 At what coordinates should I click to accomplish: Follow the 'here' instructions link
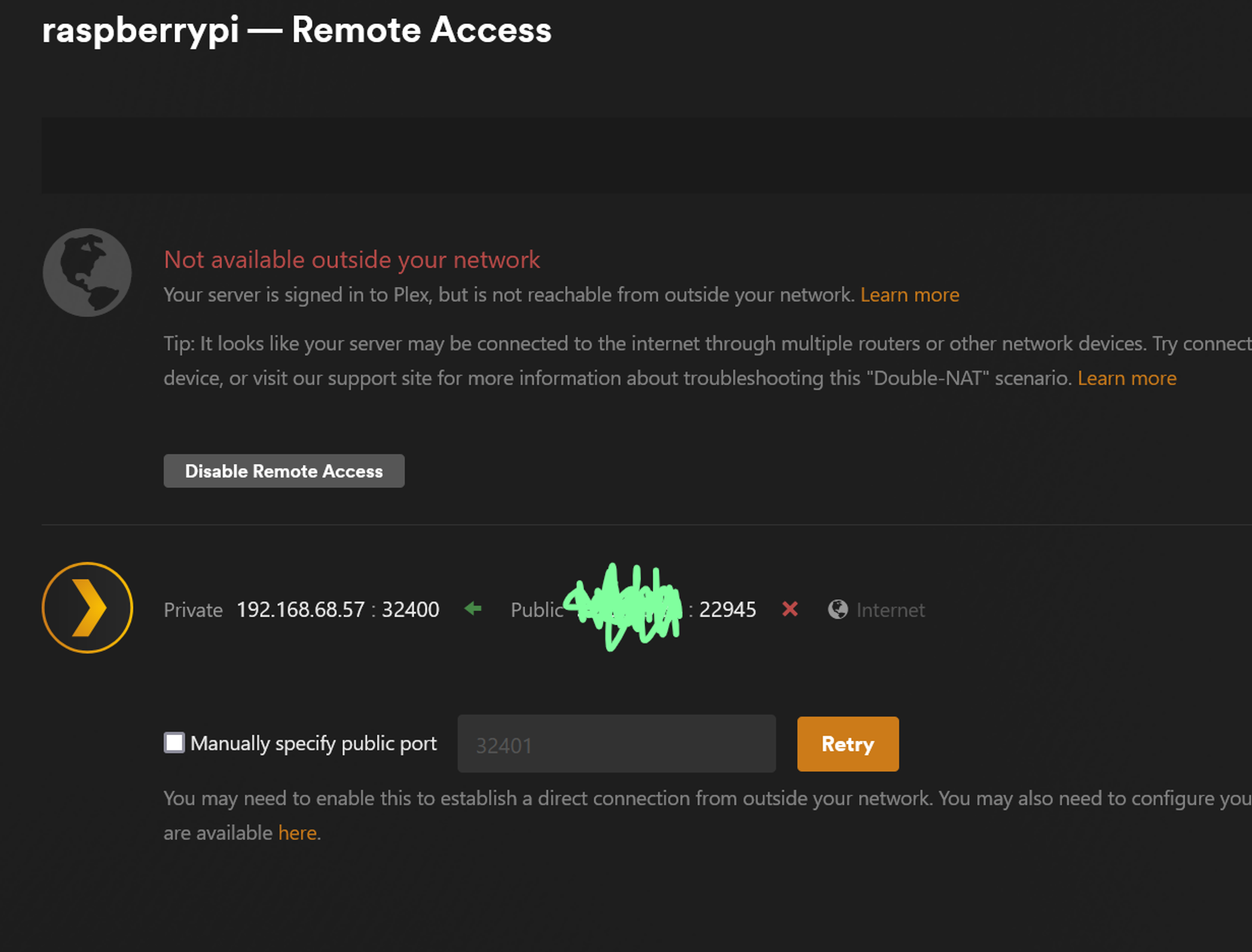click(x=297, y=833)
